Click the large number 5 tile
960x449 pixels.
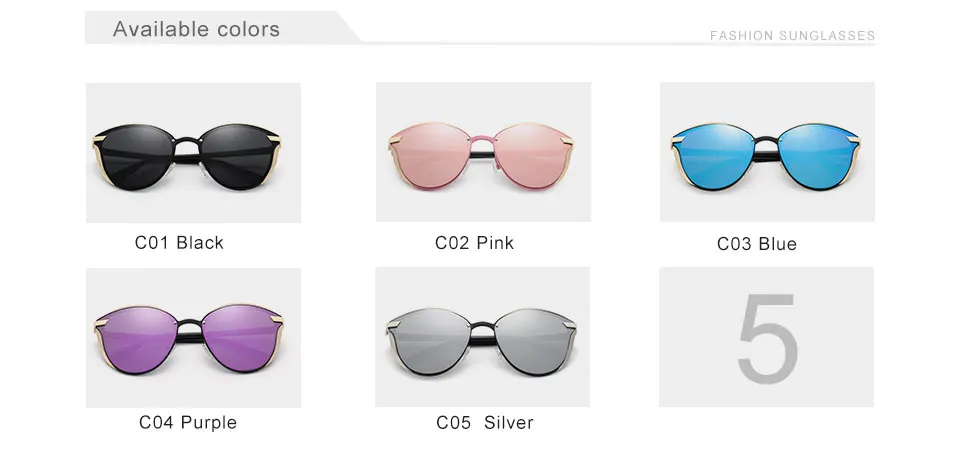(767, 337)
